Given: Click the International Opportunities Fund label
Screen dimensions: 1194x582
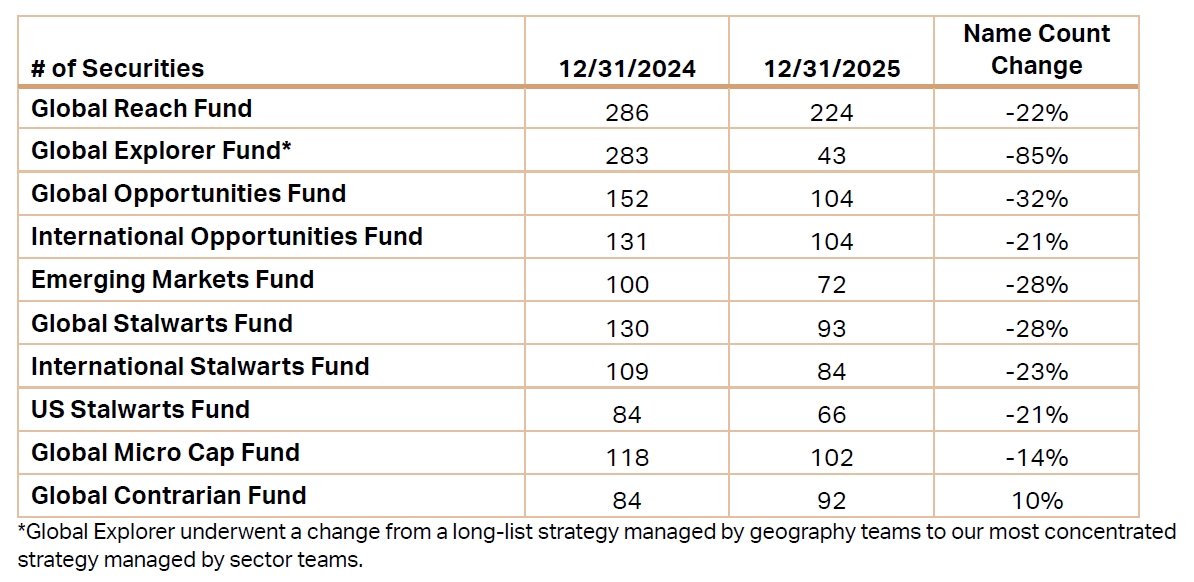Looking at the screenshot, I should [226, 237].
